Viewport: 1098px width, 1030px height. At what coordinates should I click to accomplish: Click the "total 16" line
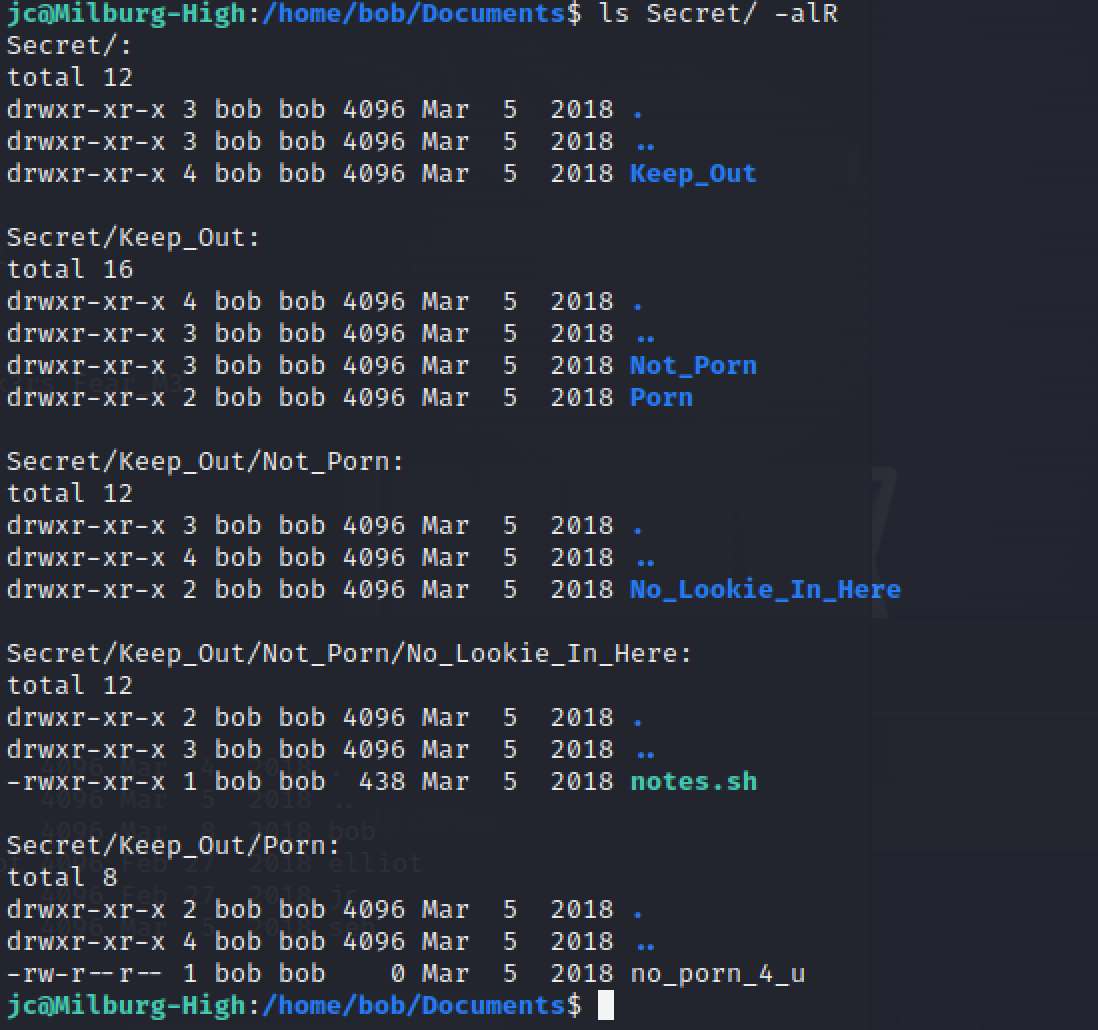(x=70, y=269)
